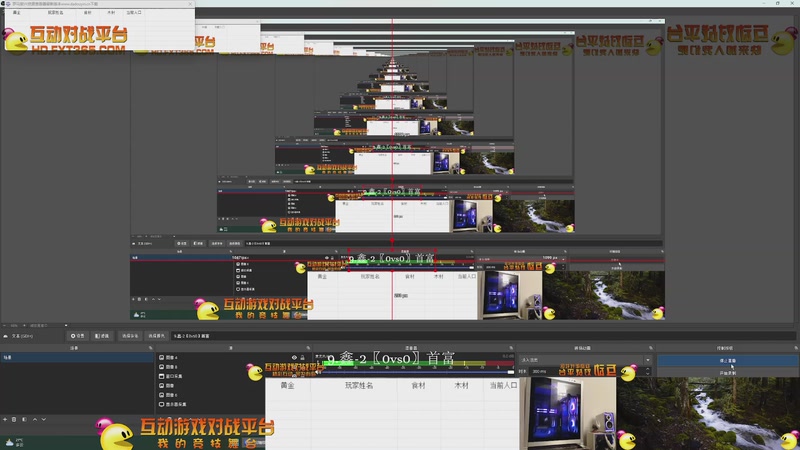
Task: Pop out the Audio Mixer dock
Action: [x=511, y=348]
